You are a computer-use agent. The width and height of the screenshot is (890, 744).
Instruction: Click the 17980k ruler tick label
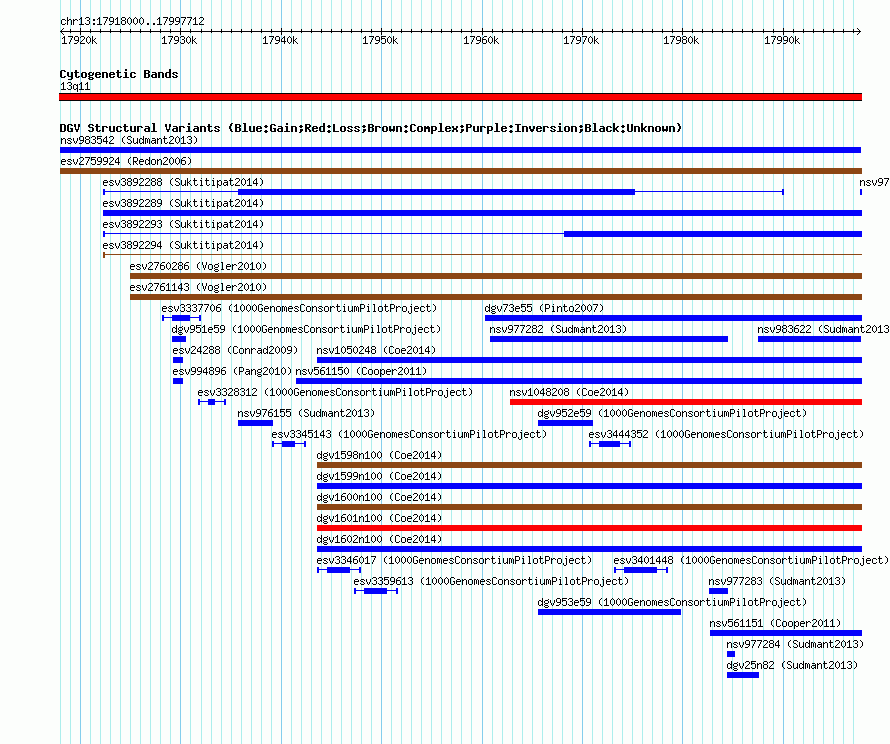click(681, 40)
